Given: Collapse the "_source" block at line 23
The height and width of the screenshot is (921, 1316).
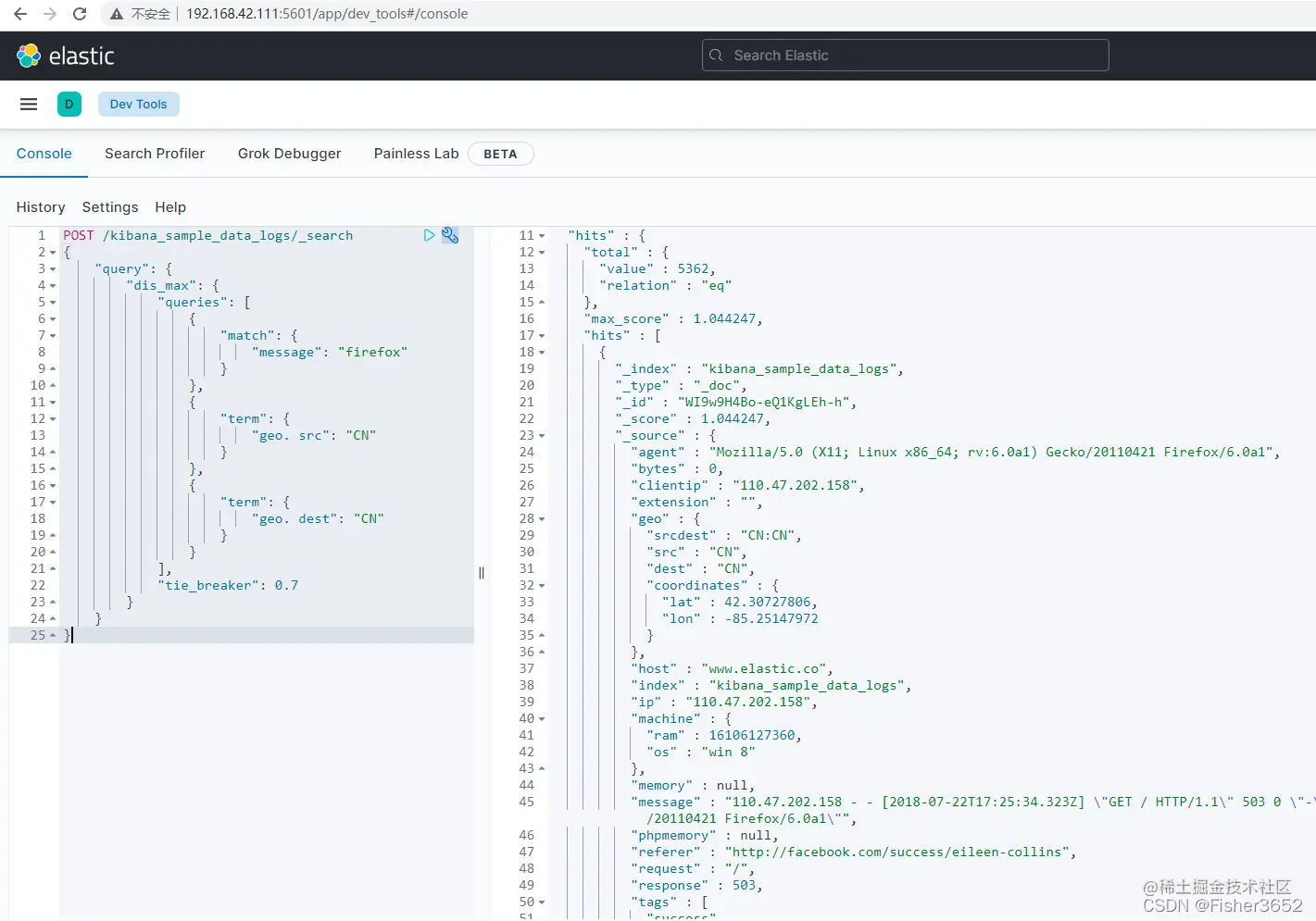Looking at the screenshot, I should pyautogui.click(x=542, y=436).
